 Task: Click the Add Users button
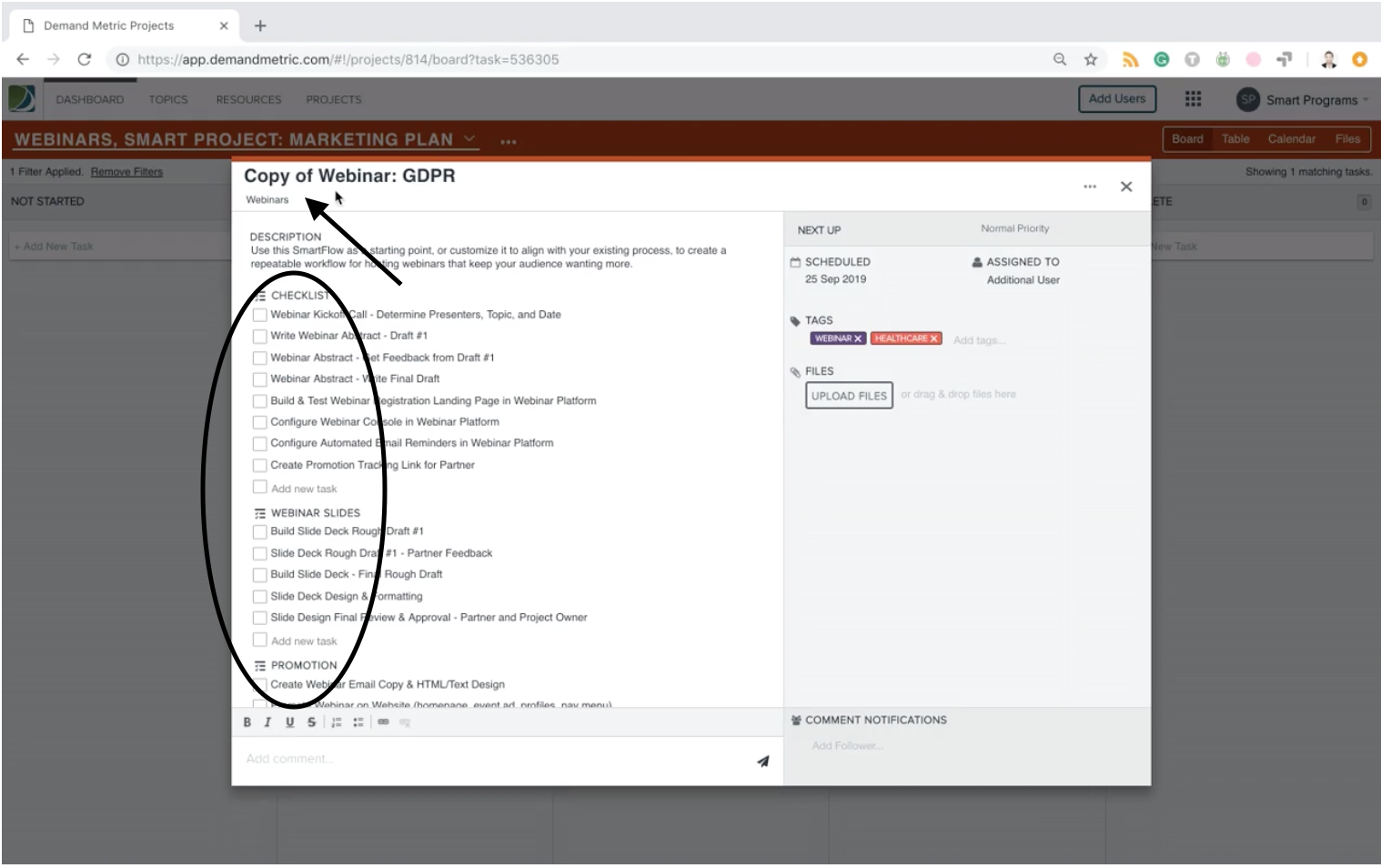click(1117, 99)
